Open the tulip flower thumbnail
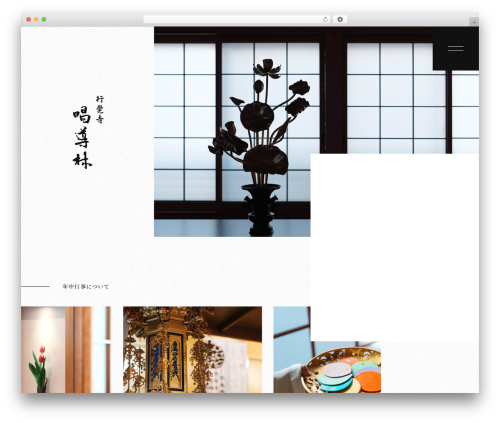The width and height of the screenshot is (500, 423). click(66, 350)
